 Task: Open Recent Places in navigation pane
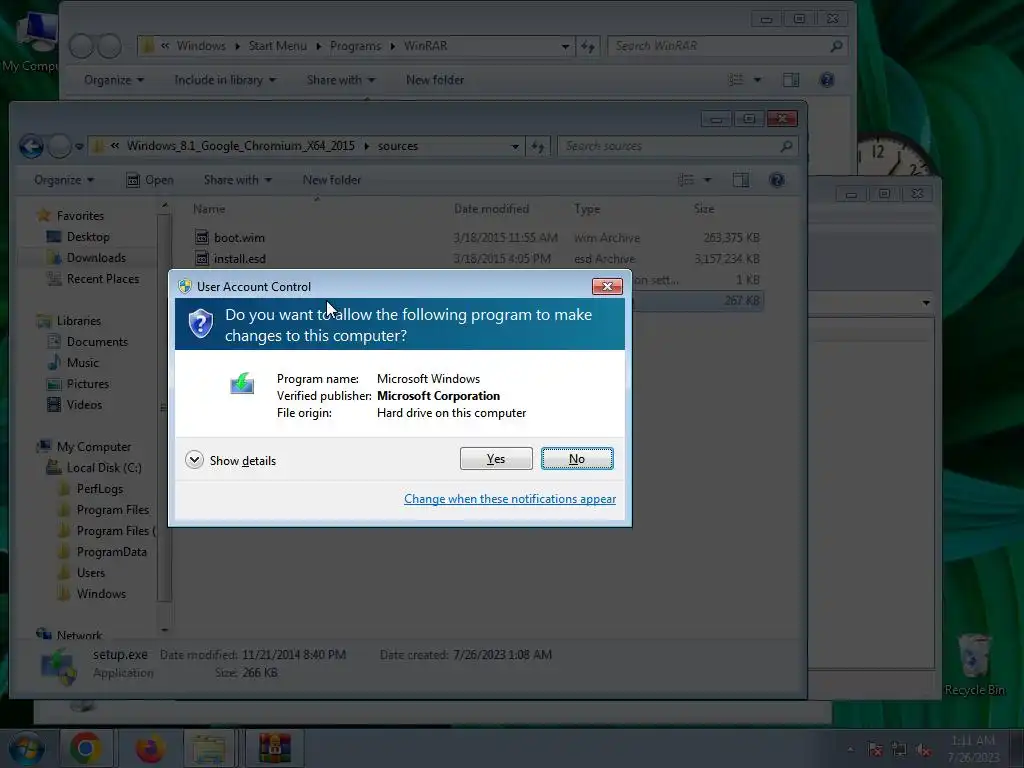tap(103, 279)
